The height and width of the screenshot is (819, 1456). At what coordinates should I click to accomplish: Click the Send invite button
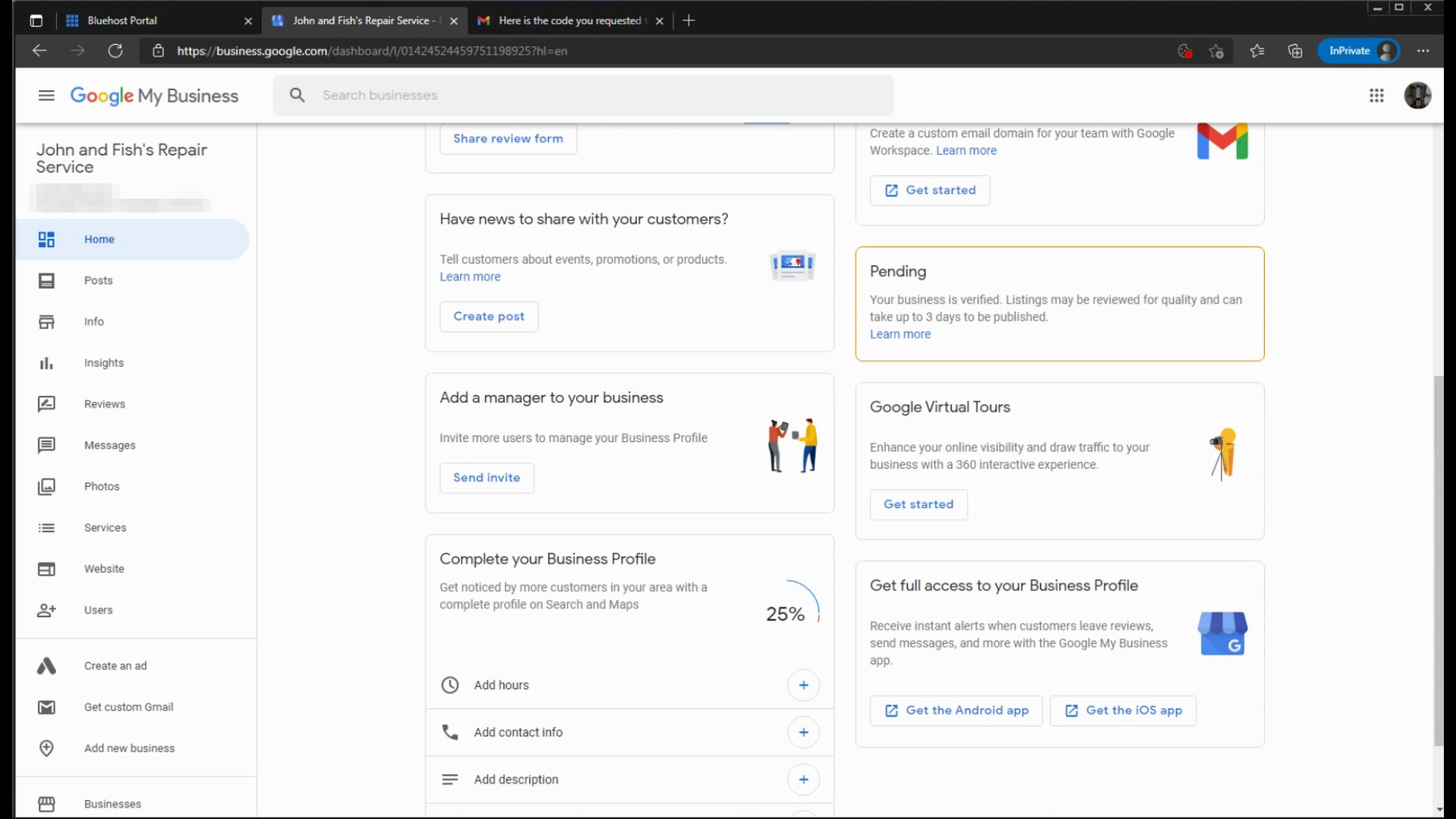[486, 478]
